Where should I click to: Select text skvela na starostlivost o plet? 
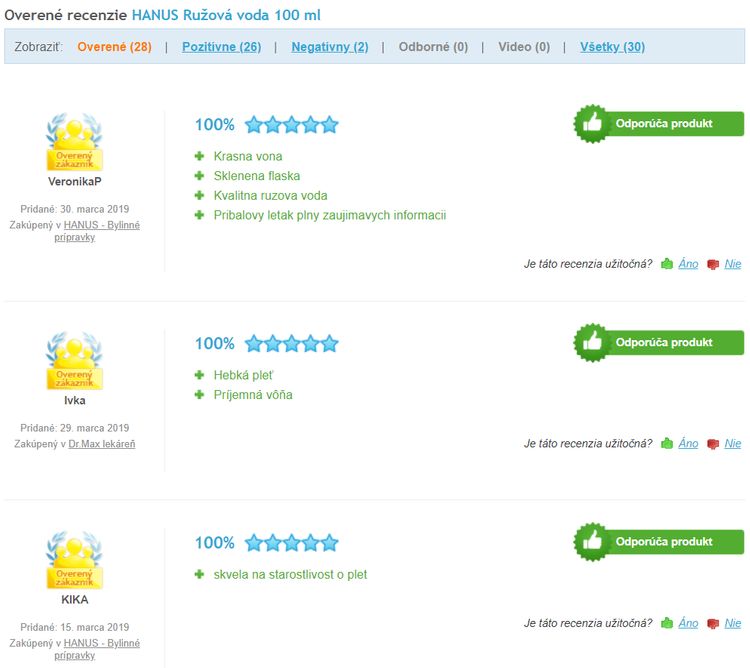290,575
